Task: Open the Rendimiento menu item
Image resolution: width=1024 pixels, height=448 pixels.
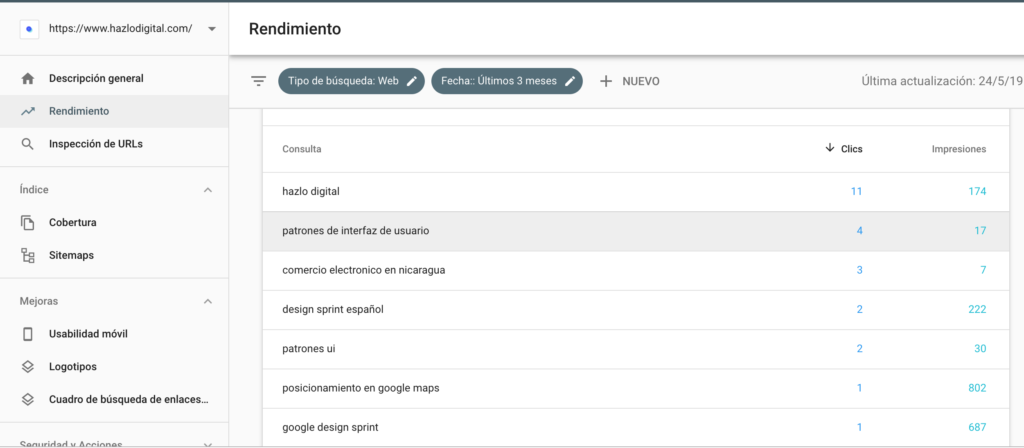Action: (79, 111)
